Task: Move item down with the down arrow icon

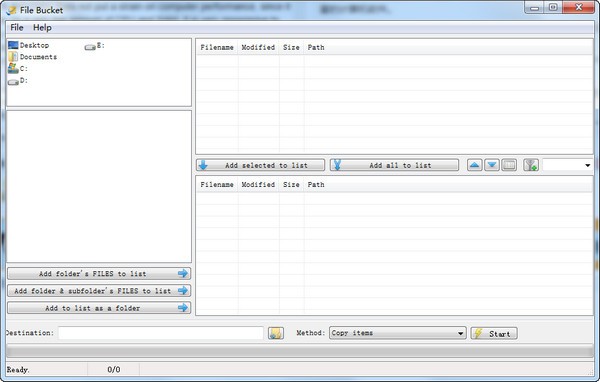Action: coord(492,165)
